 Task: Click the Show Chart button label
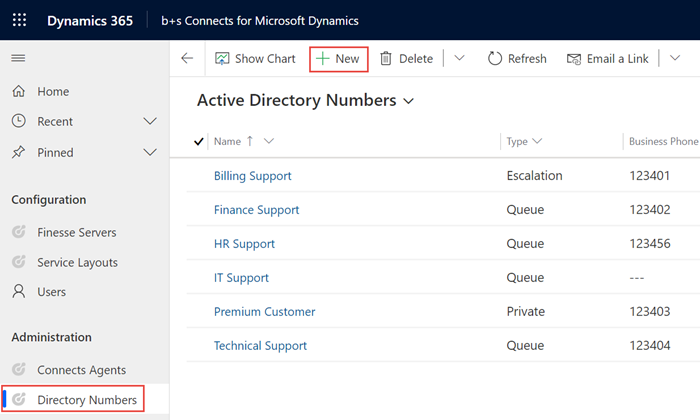coord(265,58)
